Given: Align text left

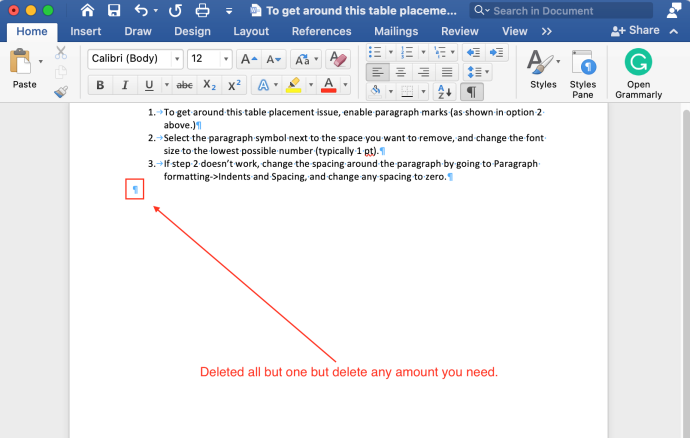Looking at the screenshot, I should tap(378, 72).
